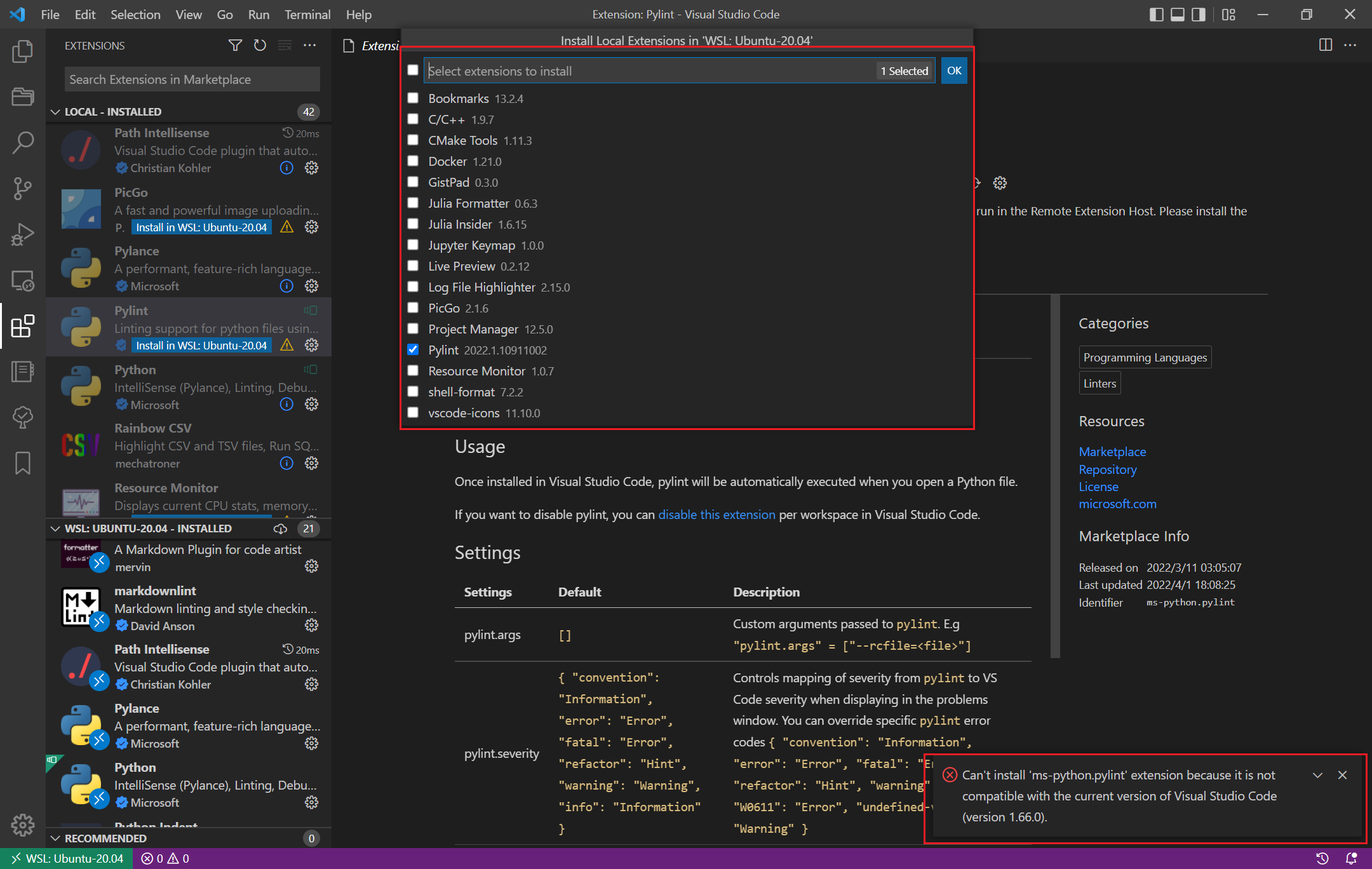Refresh the extensions list
Screen dimensions: 1372x869
260,45
